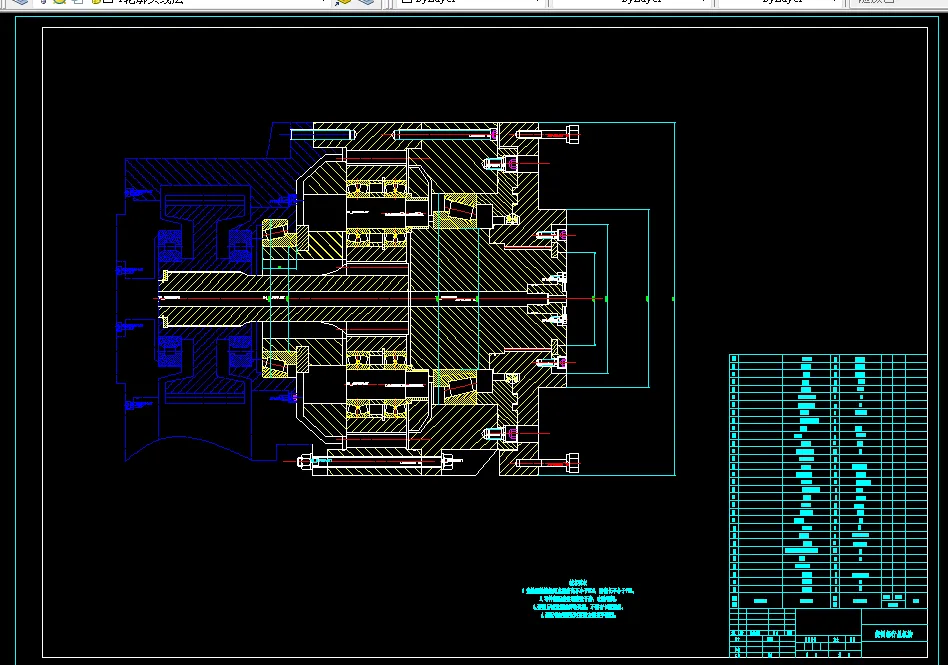This screenshot has height=665, width=948.
Task: Open the layer properties manager icon
Action: (21, 2)
